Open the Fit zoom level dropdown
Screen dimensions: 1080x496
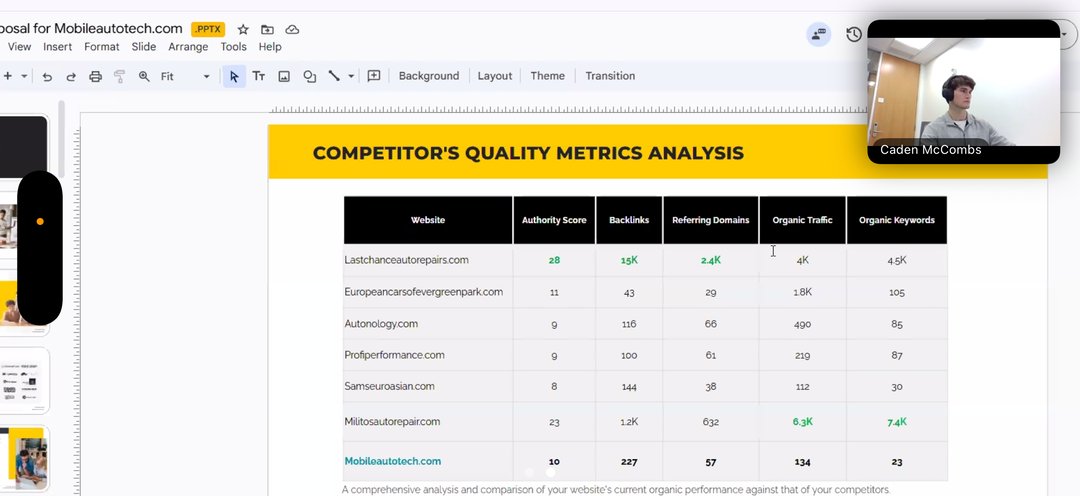(x=185, y=76)
